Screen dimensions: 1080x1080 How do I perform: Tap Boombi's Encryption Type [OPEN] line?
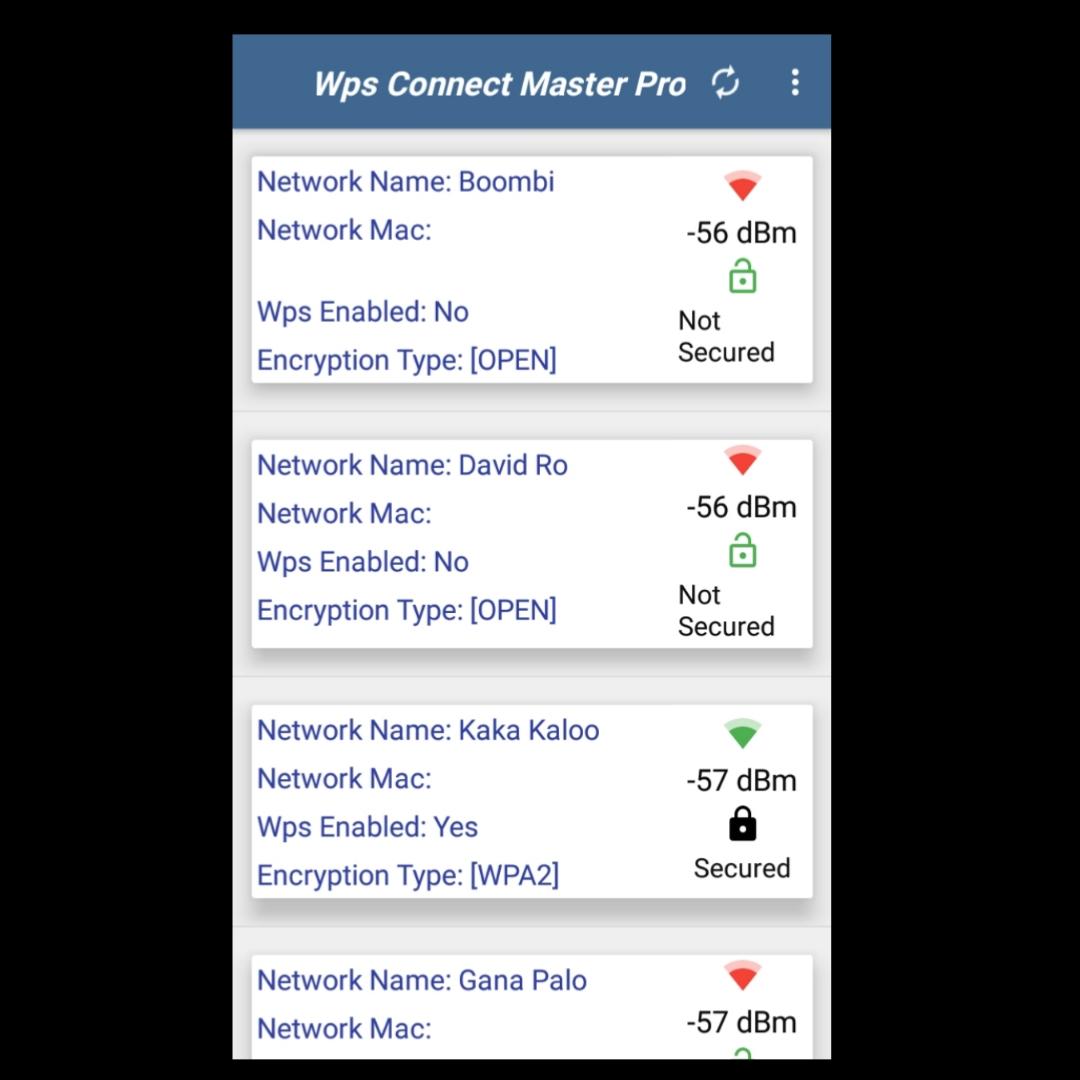[x=407, y=360]
